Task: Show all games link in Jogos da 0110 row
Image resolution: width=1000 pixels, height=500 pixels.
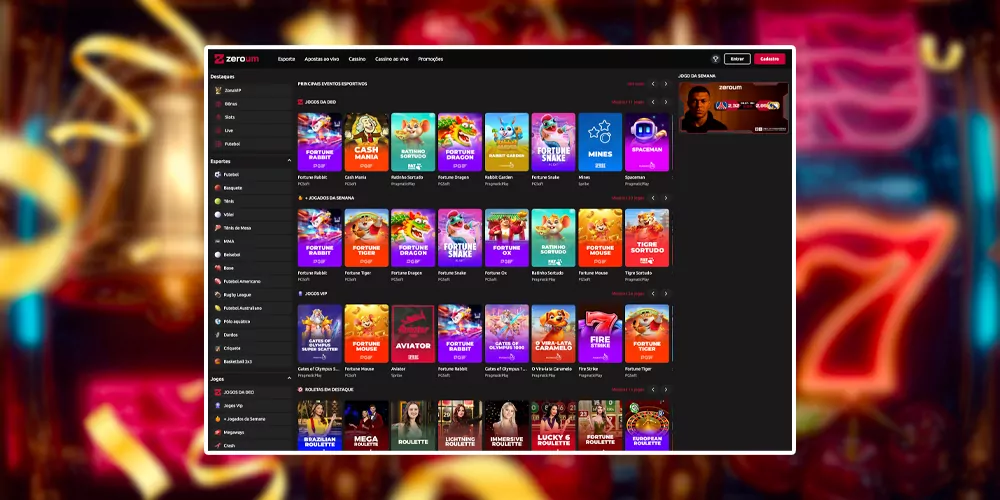Action: point(628,102)
